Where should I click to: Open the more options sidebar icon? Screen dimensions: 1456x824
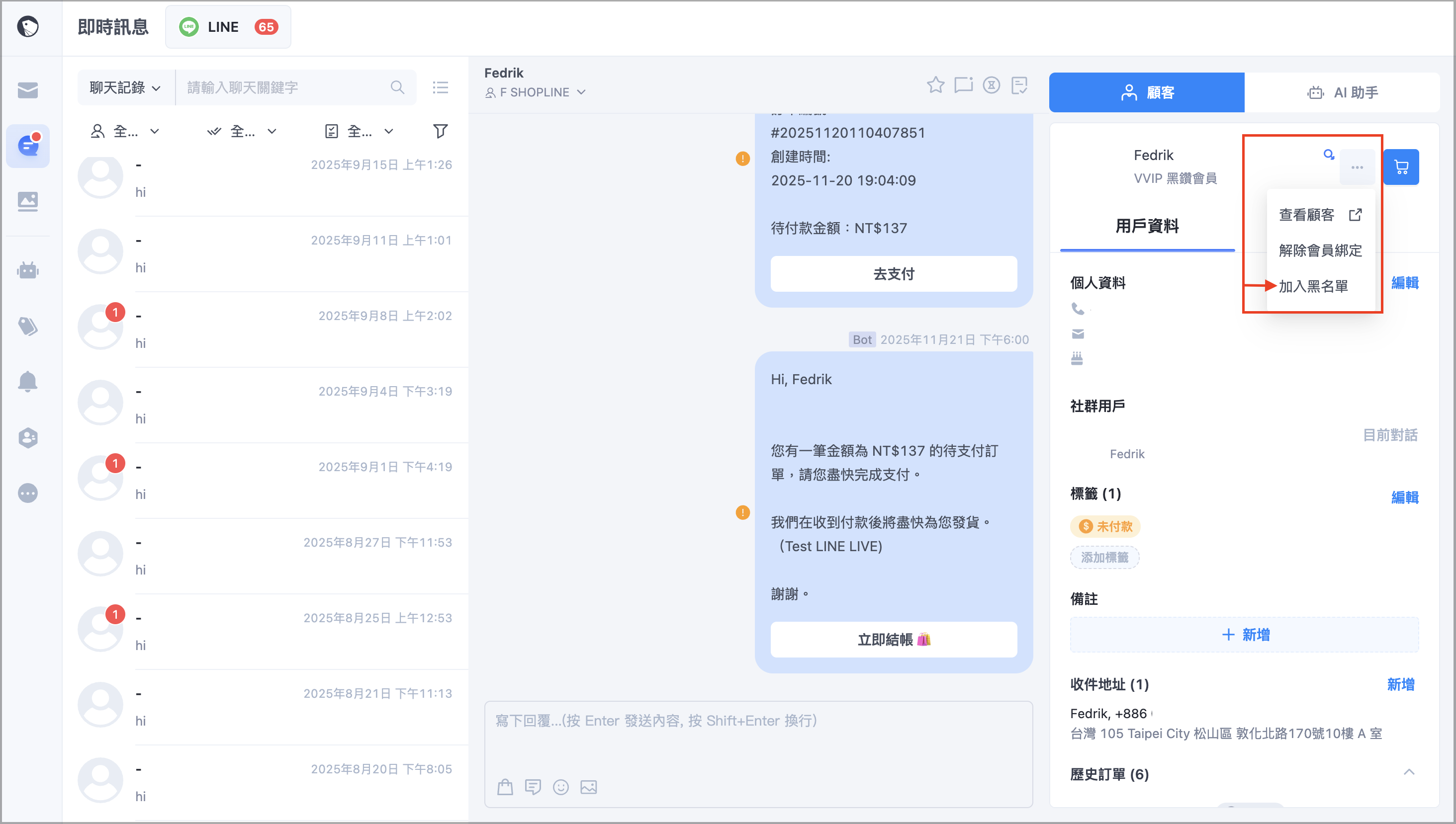tap(27, 493)
